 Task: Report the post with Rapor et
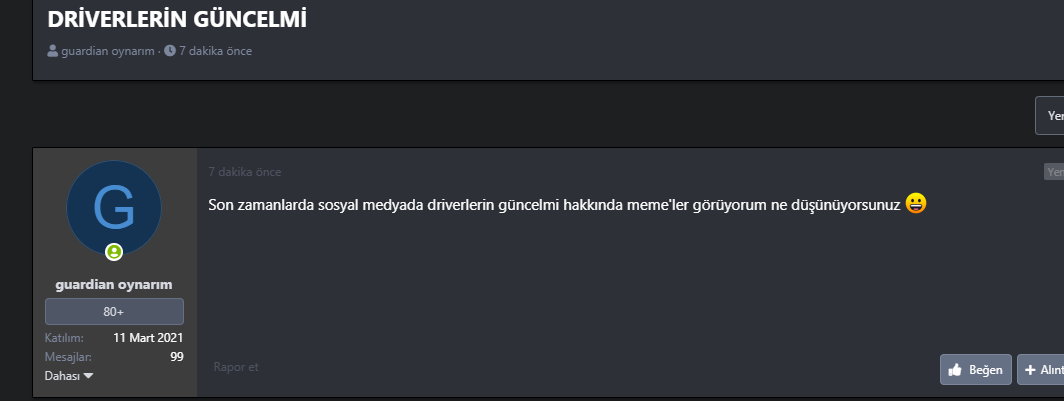(x=236, y=367)
